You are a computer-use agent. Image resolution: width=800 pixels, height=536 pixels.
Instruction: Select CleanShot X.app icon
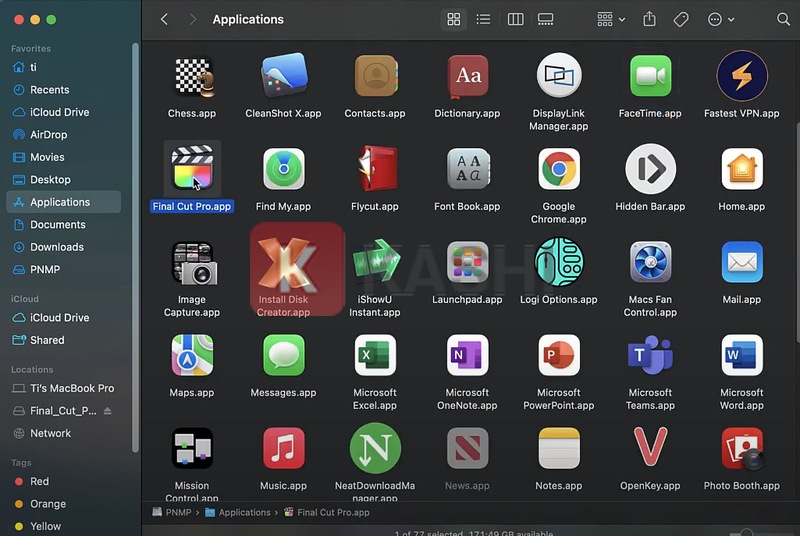point(283,75)
